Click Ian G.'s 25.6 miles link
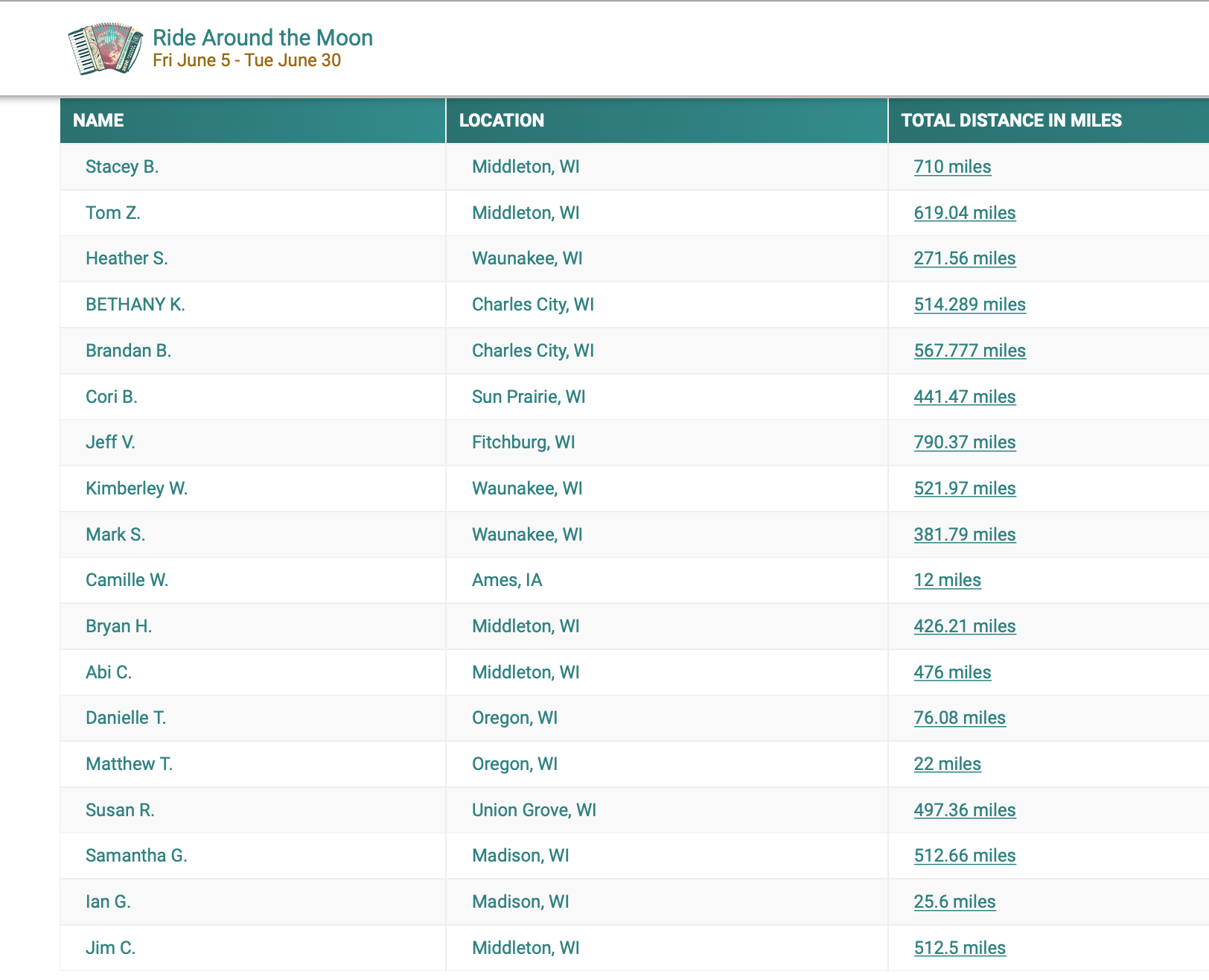The image size is (1209, 980). [954, 902]
